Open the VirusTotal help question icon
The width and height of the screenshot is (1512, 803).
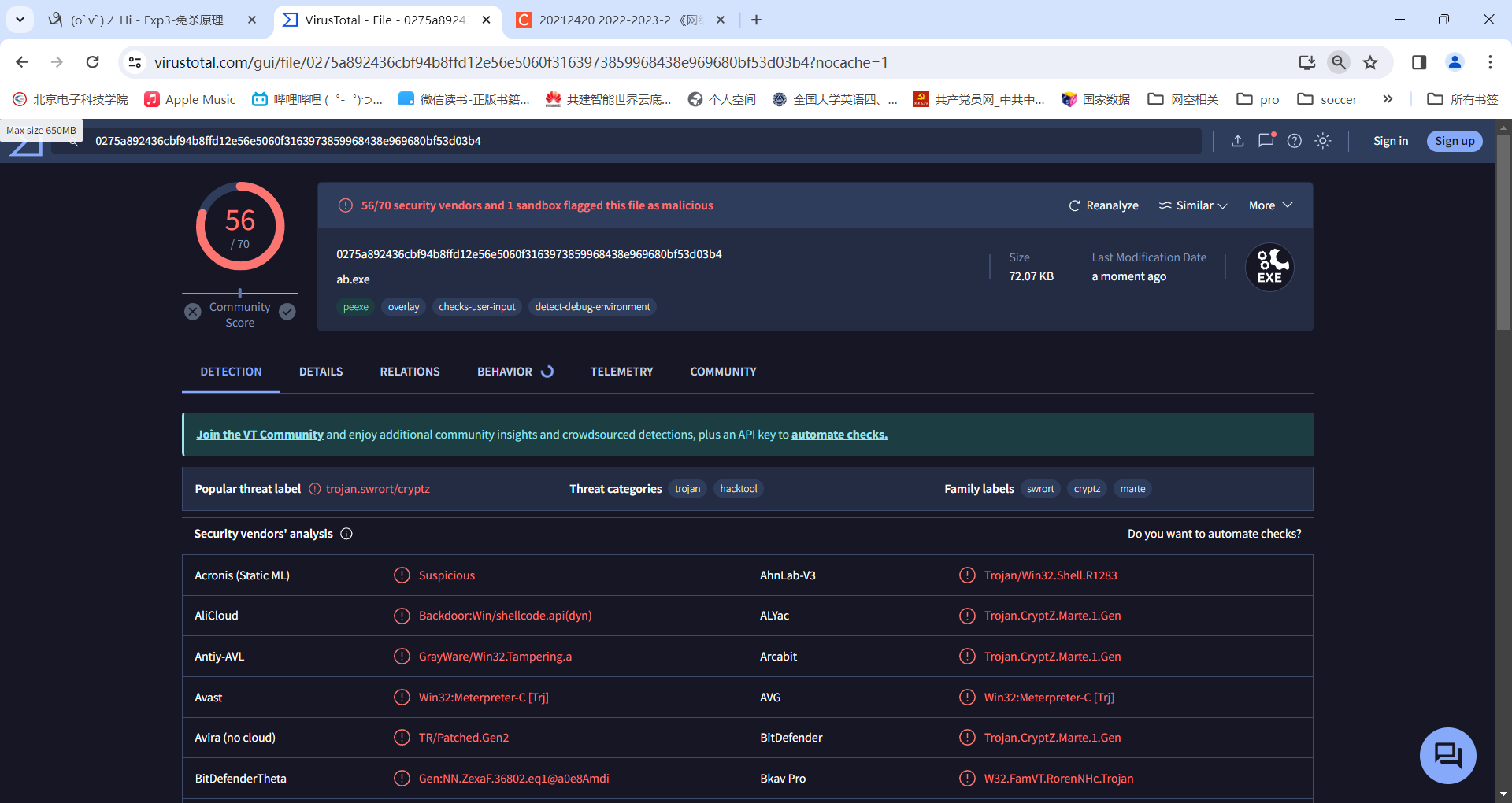1295,141
